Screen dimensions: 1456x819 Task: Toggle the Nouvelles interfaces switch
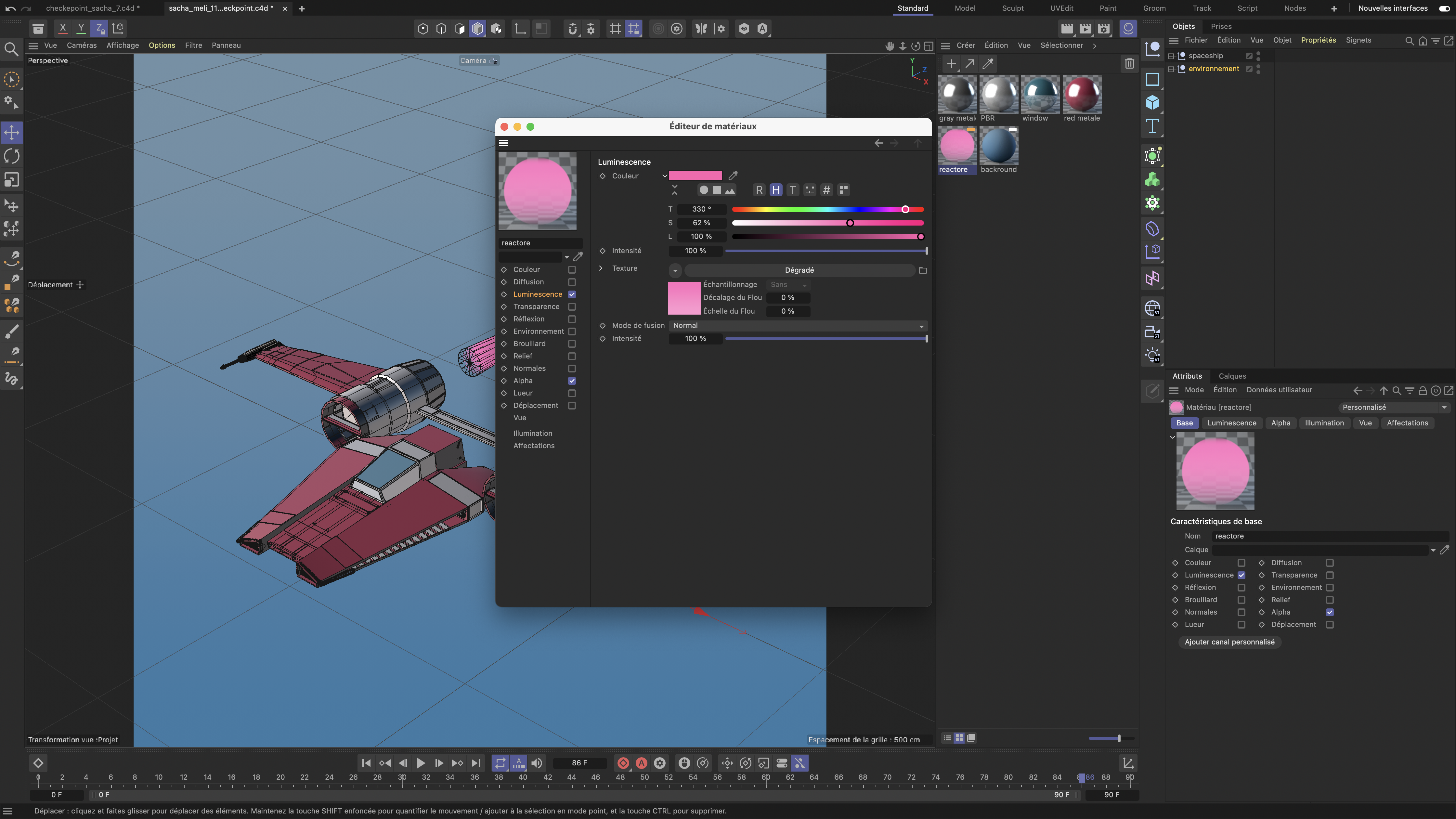[x=1444, y=8]
